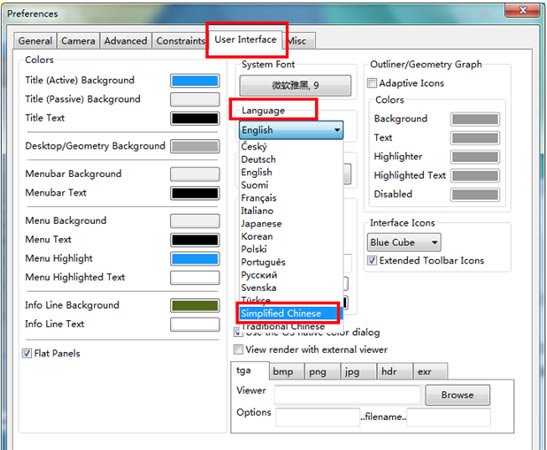Close the Preferences window

click(x=522, y=11)
